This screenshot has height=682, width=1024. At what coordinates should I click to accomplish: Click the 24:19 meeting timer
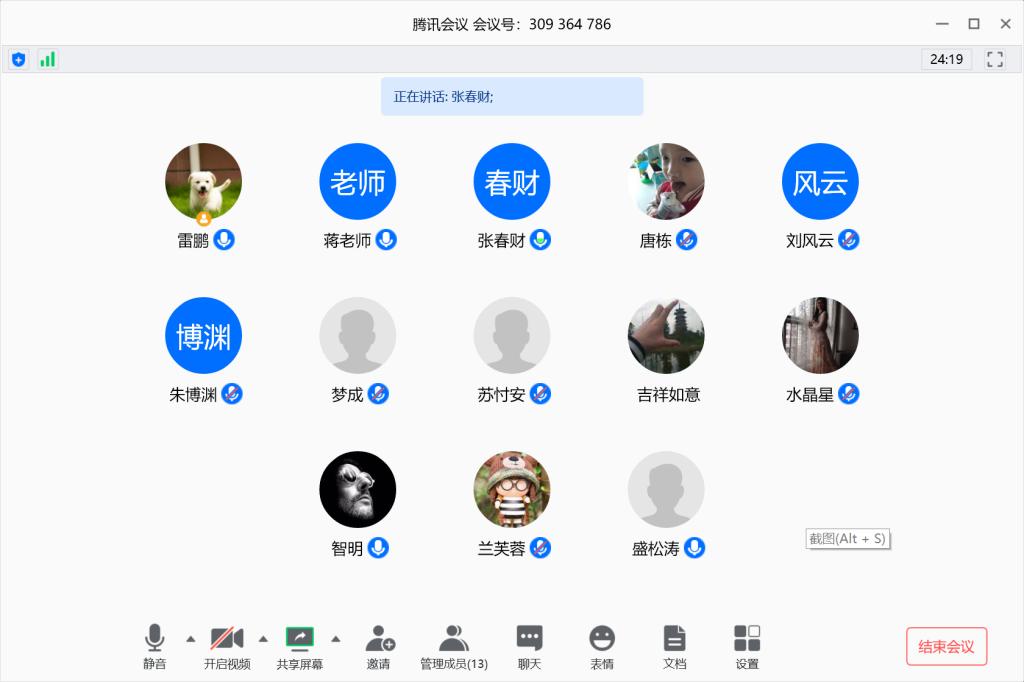[946, 59]
